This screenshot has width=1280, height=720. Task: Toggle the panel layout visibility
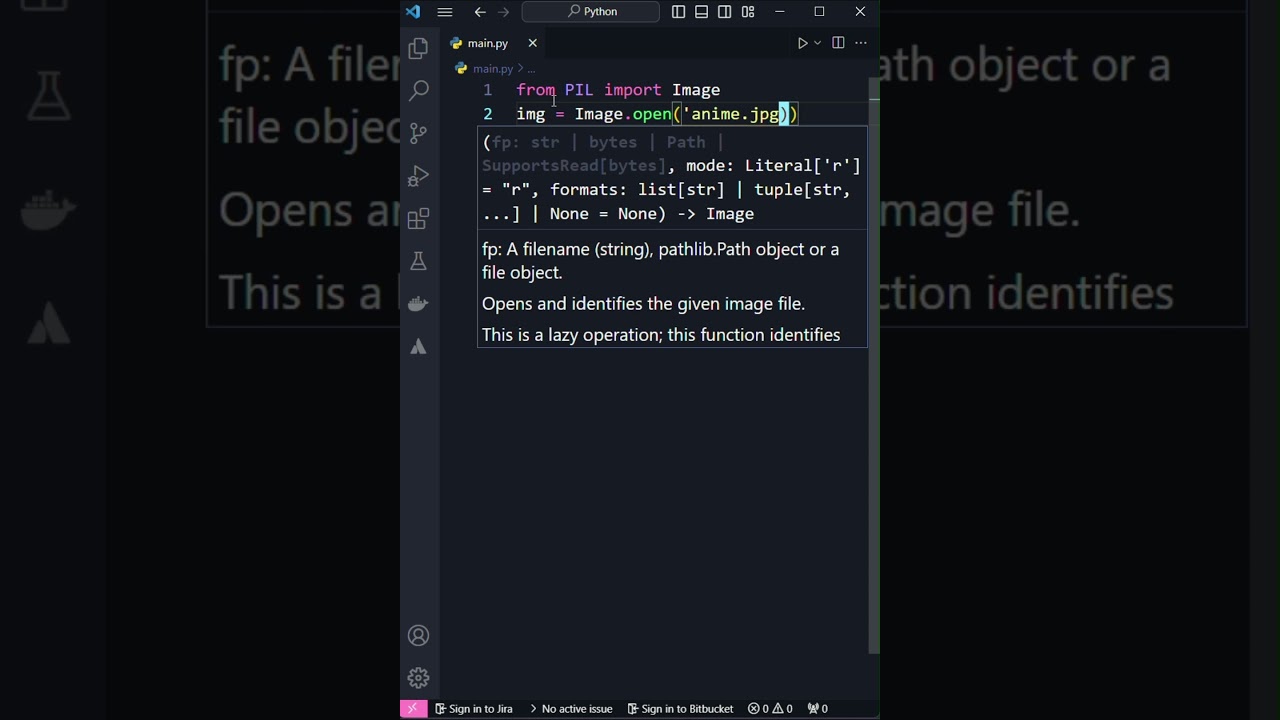click(701, 11)
